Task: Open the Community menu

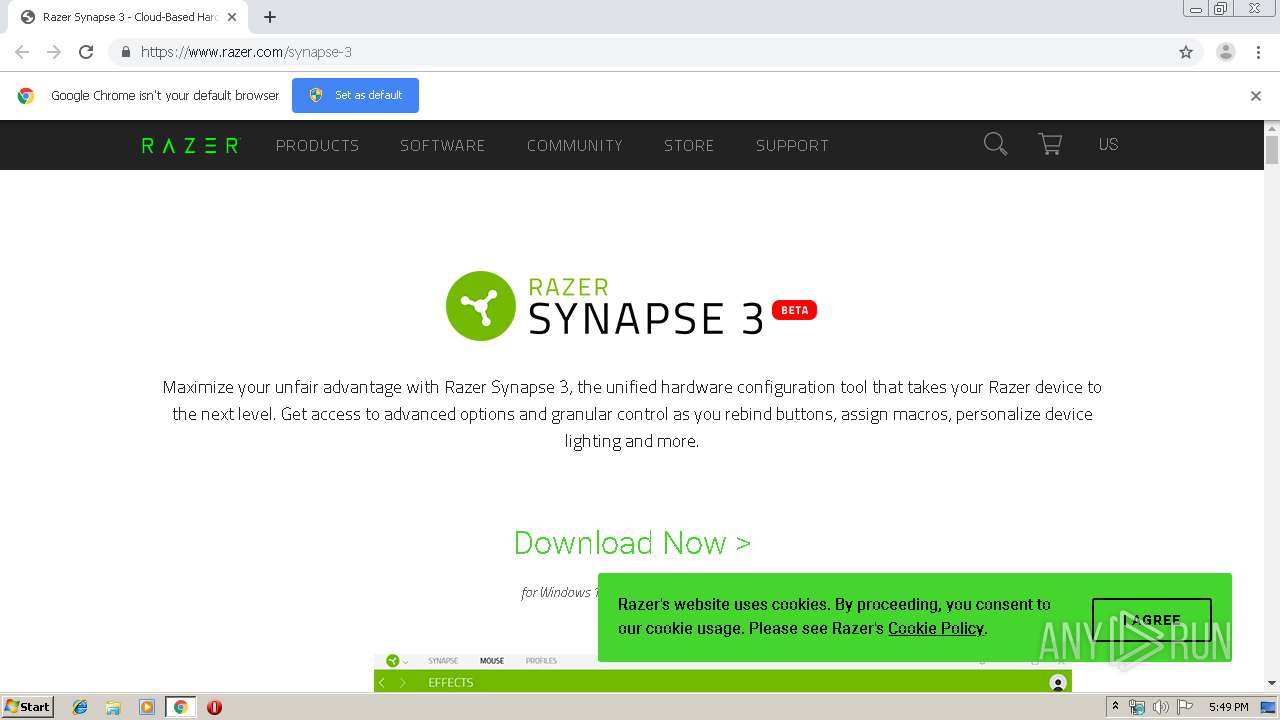Action: click(x=575, y=145)
